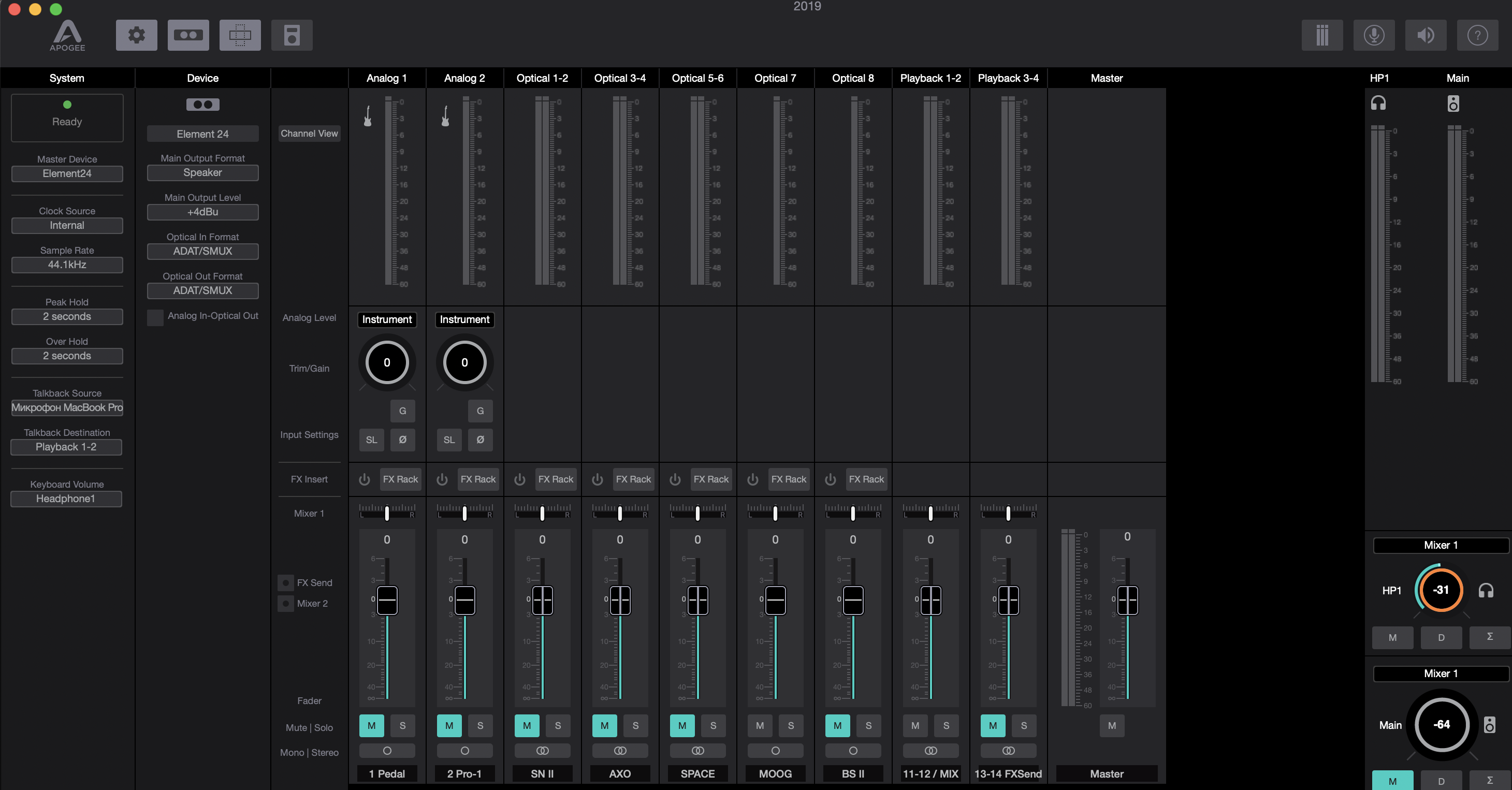Unmute the 1 Pedal channel

click(x=372, y=725)
